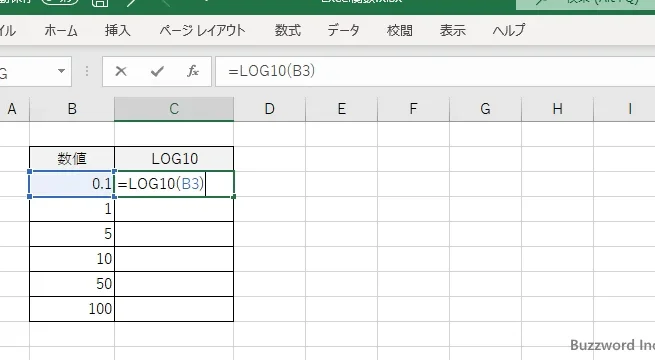Select the cell with value 50
This screenshot has width=655, height=360.
click(72, 284)
